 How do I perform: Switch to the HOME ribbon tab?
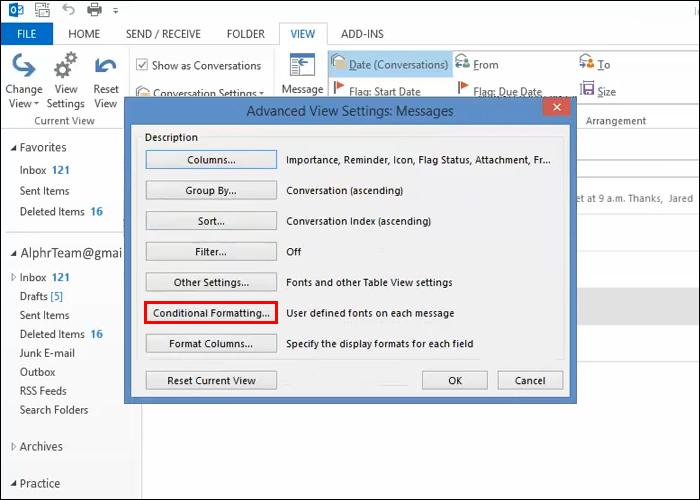click(84, 34)
